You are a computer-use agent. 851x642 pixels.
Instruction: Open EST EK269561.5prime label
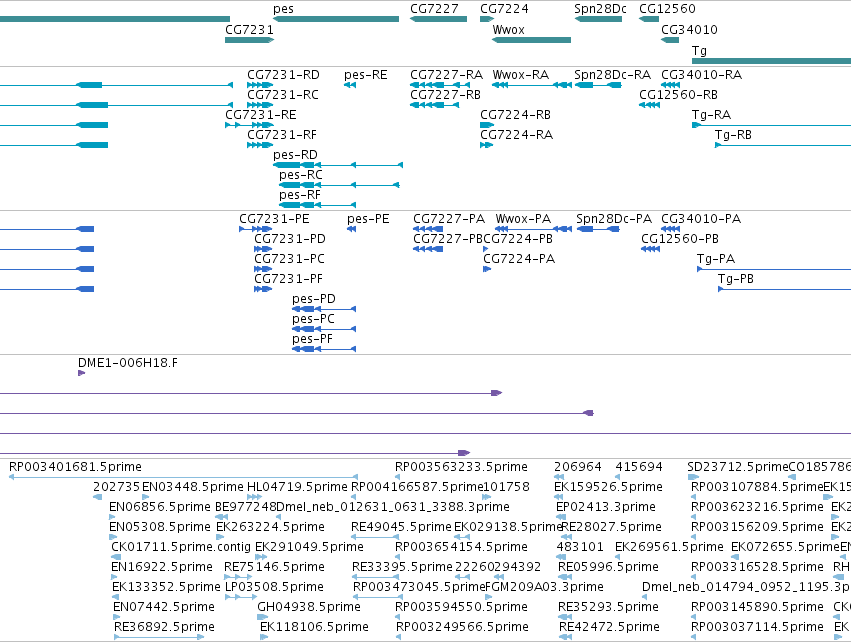669,547
